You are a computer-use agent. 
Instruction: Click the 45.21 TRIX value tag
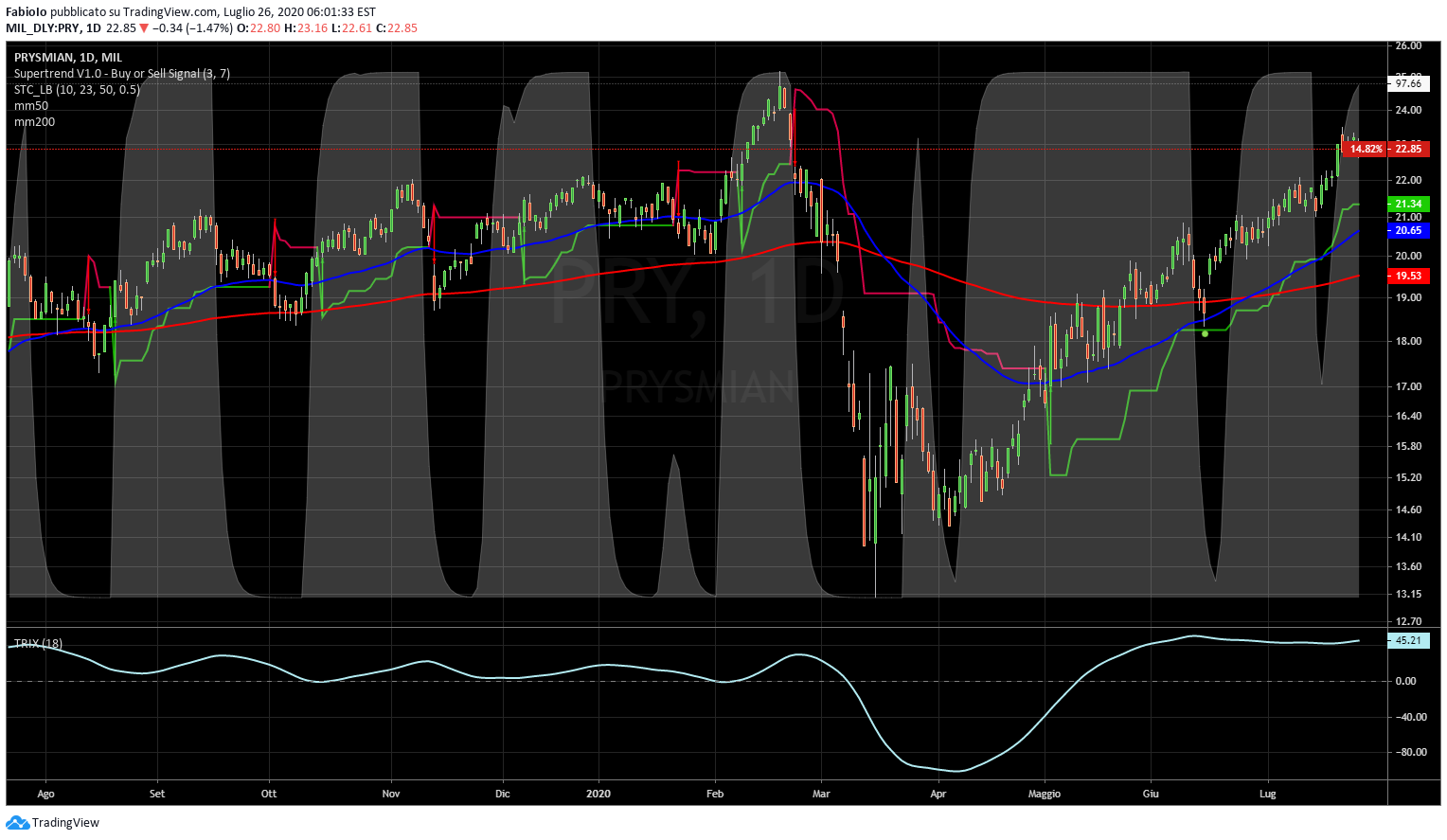pyautogui.click(x=1408, y=640)
